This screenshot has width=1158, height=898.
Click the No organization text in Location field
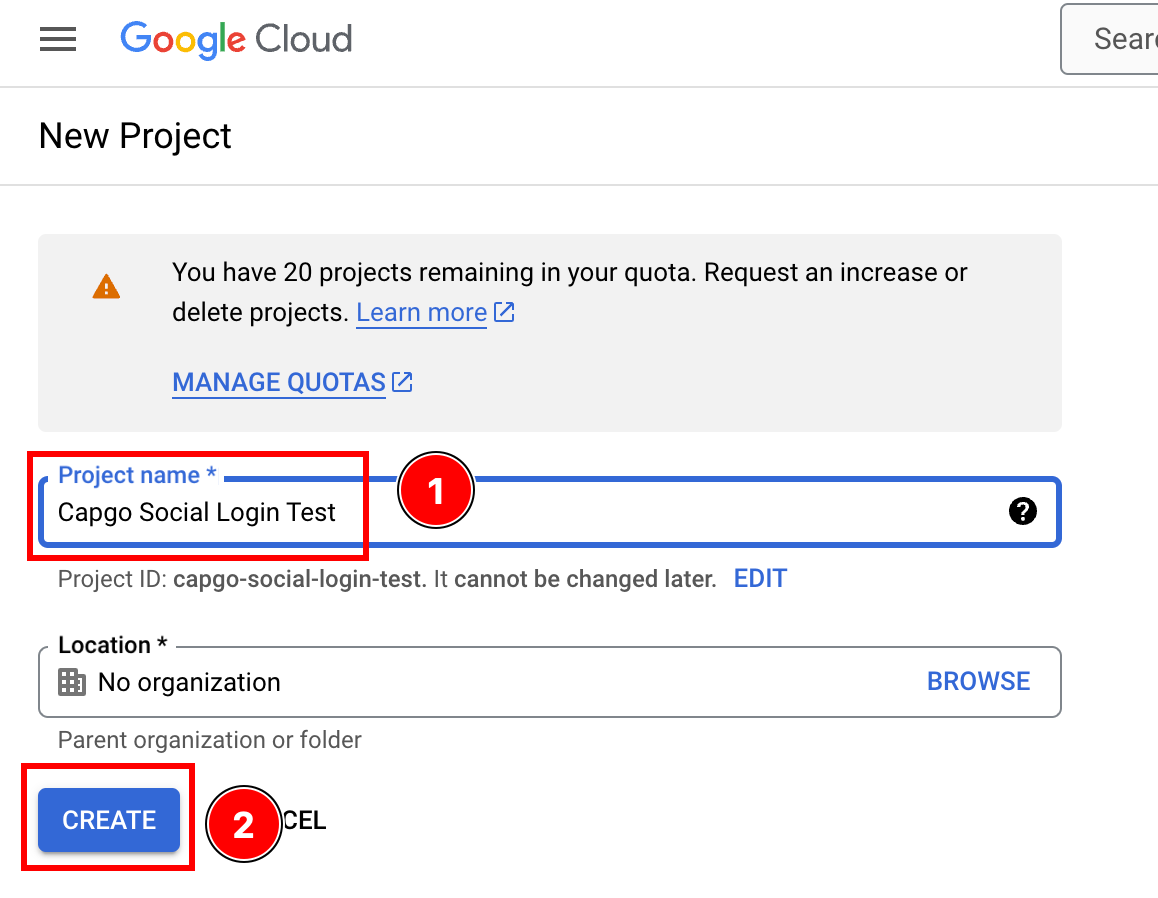tap(189, 682)
